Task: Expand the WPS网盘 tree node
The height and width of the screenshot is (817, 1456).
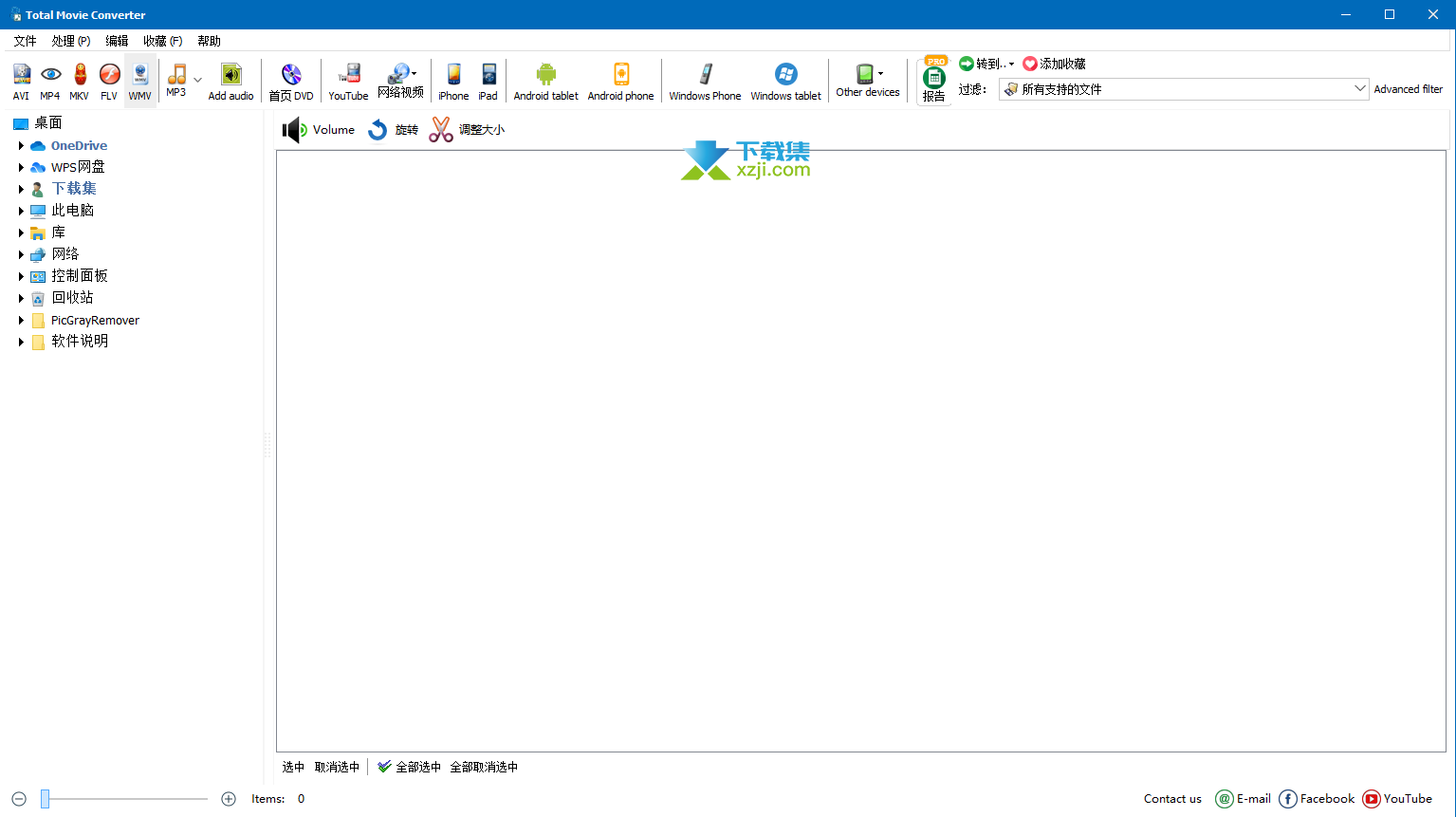Action: tap(21, 167)
